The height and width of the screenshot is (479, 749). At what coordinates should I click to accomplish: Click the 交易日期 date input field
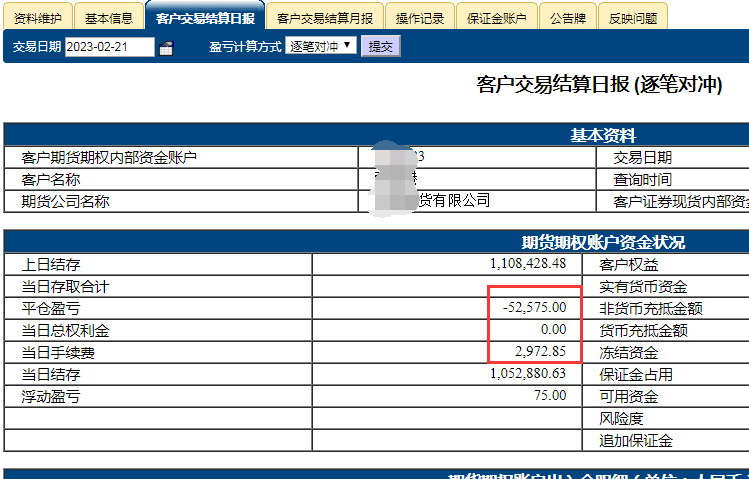tap(109, 46)
